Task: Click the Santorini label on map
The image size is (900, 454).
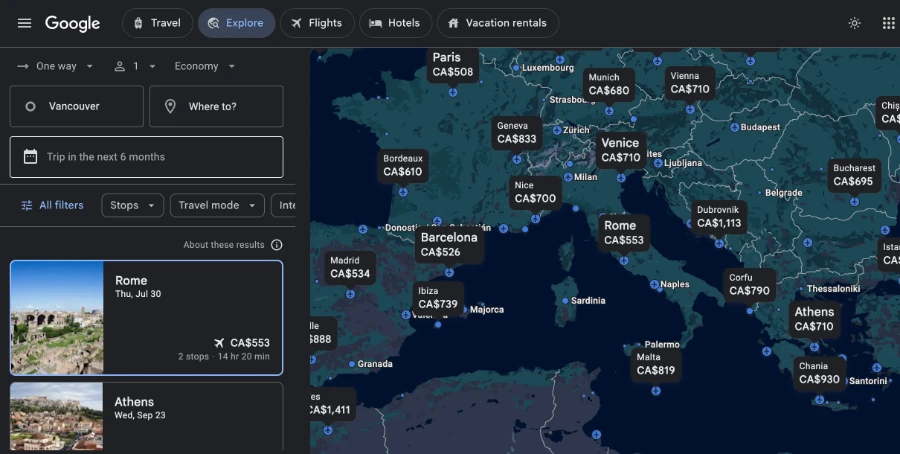Action: coord(868,381)
